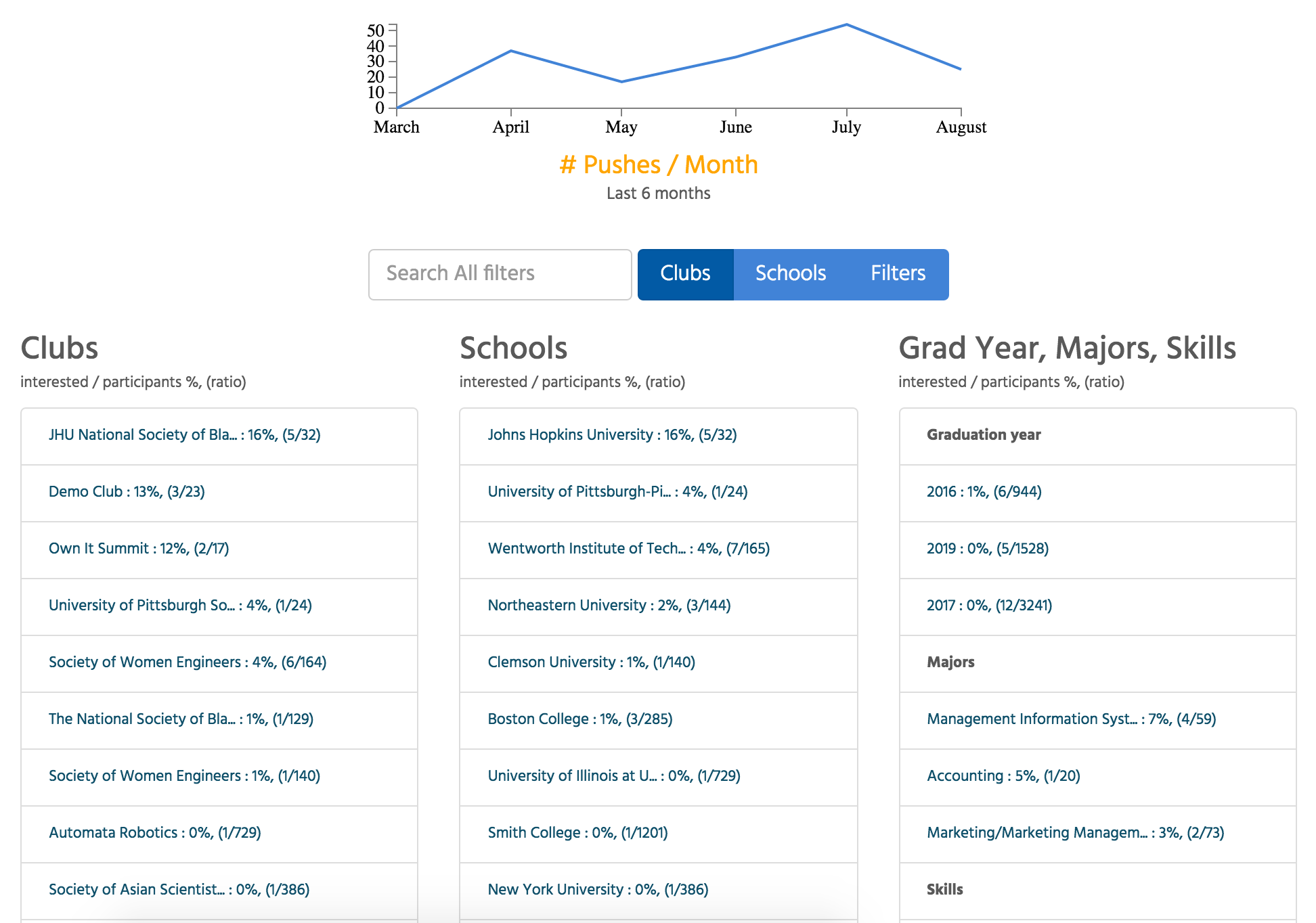Click Northeastern University school link

click(609, 606)
